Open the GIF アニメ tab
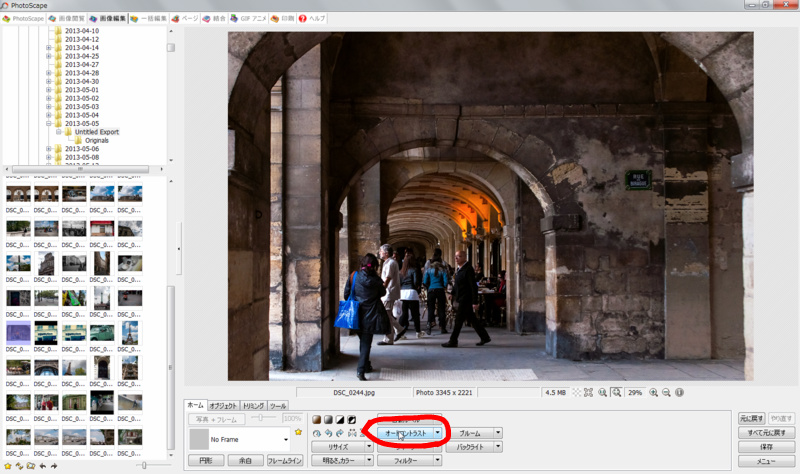This screenshot has height=474, width=800. pyautogui.click(x=248, y=18)
